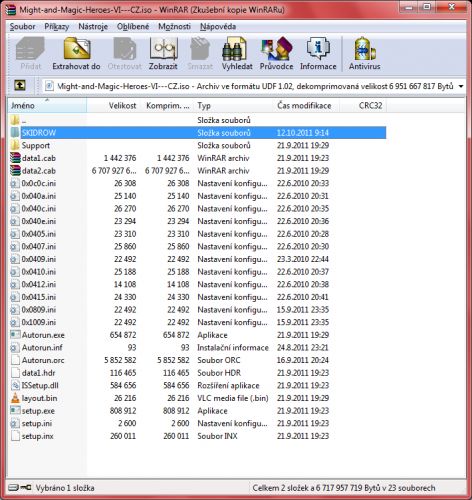Click size value 5 852 582 of Autorun.orc

click(x=120, y=360)
